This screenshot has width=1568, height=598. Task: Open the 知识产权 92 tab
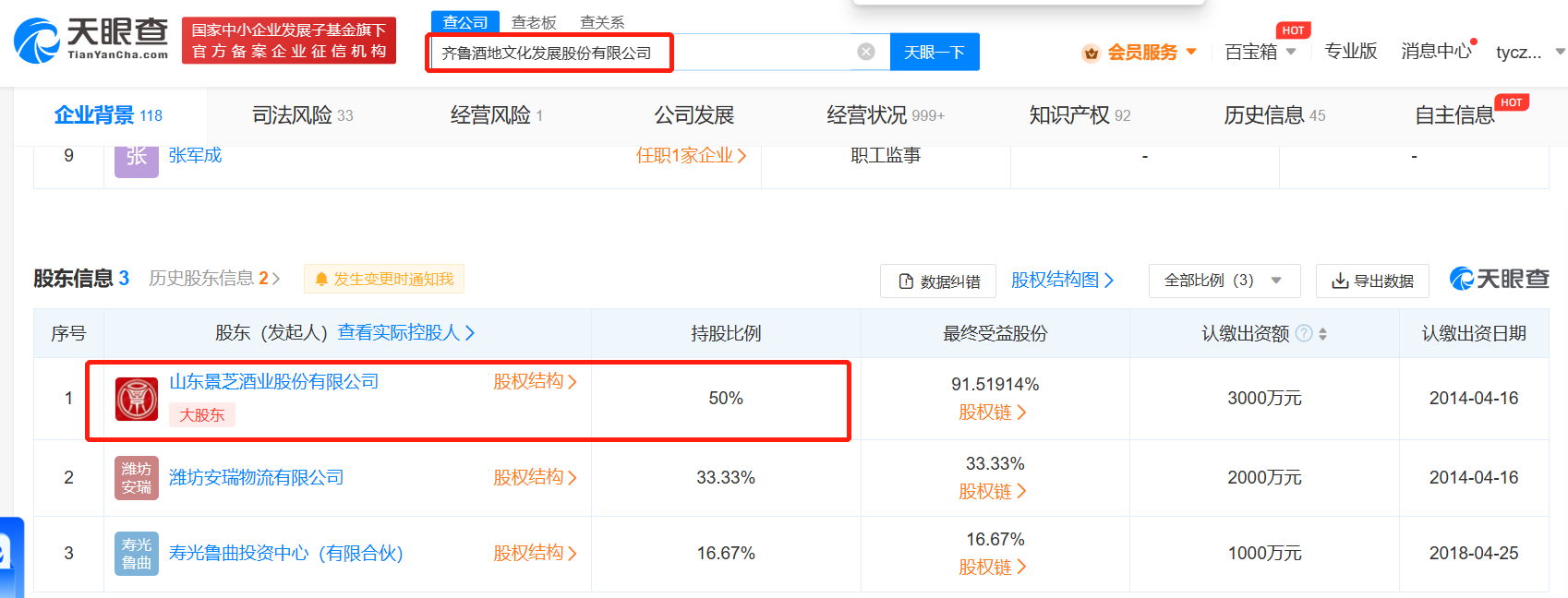(1080, 115)
